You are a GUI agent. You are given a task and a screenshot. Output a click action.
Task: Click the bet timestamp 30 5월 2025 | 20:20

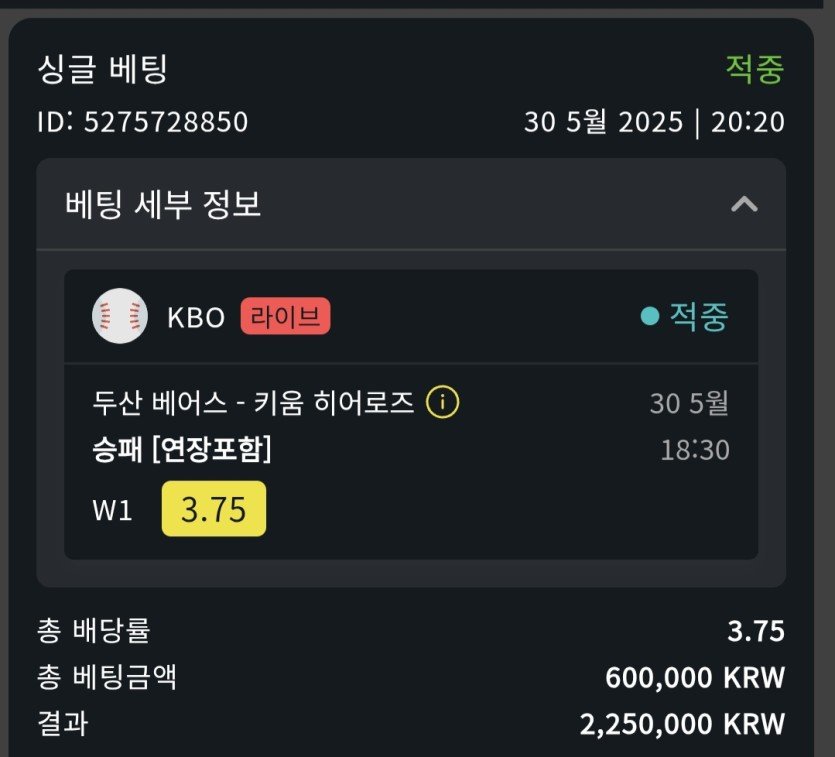(x=654, y=122)
